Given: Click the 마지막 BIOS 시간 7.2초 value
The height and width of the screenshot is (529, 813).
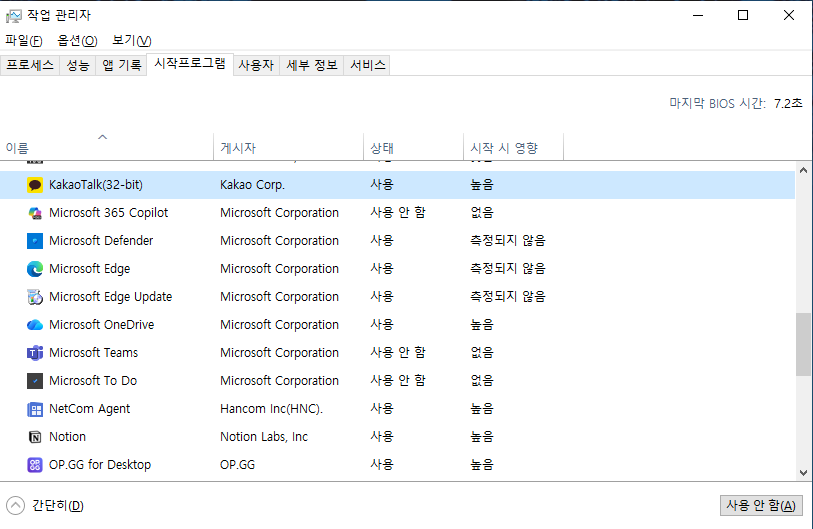Looking at the screenshot, I should tap(788, 103).
